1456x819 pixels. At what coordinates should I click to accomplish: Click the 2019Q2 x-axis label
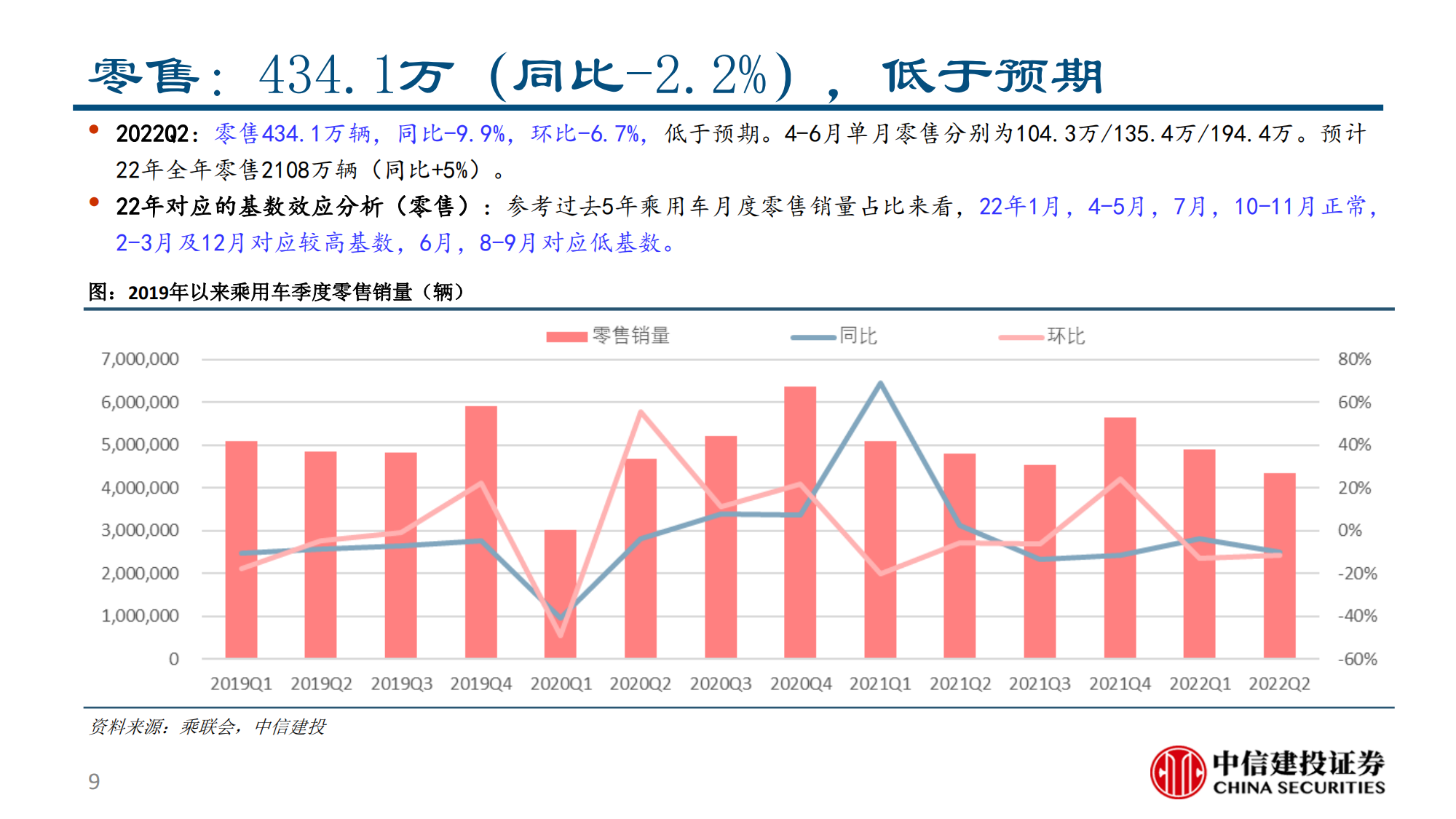[321, 684]
